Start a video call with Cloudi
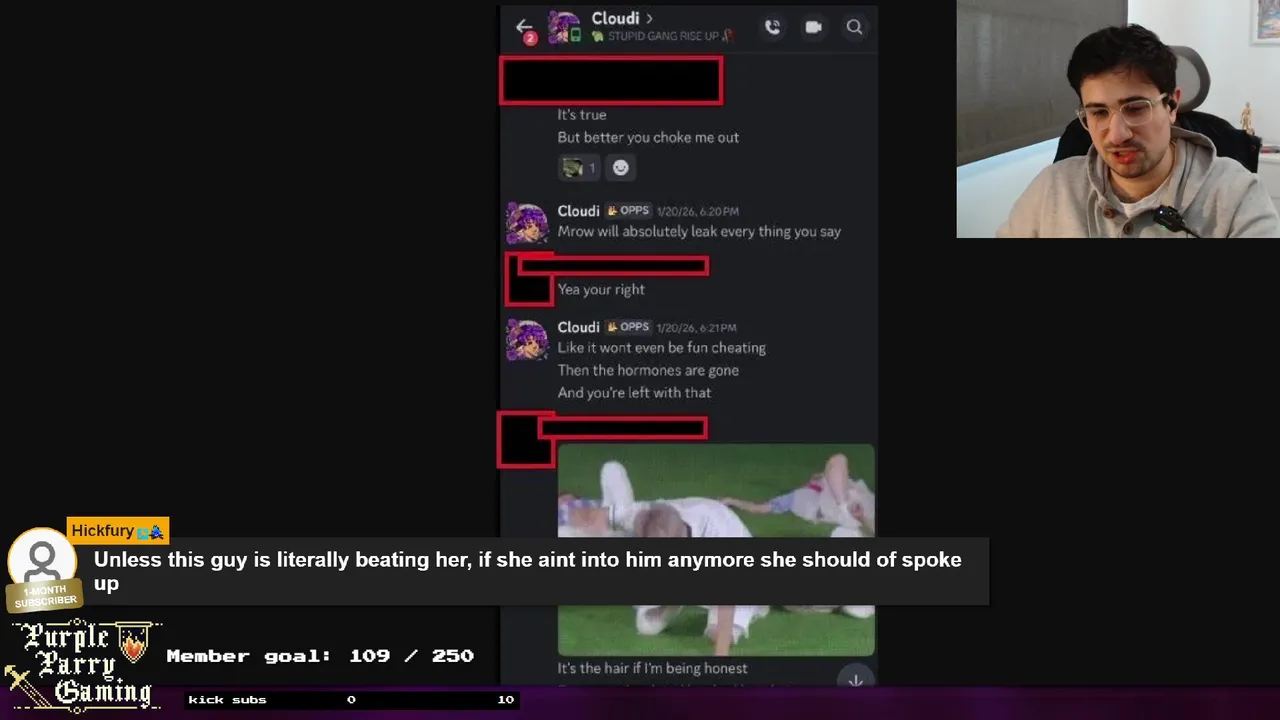 click(x=813, y=27)
